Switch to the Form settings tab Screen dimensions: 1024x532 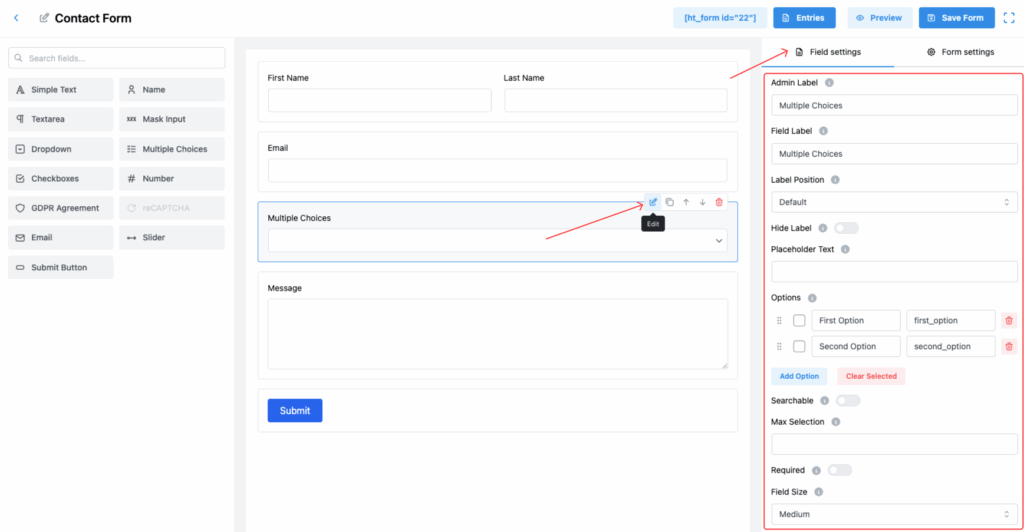point(960,52)
